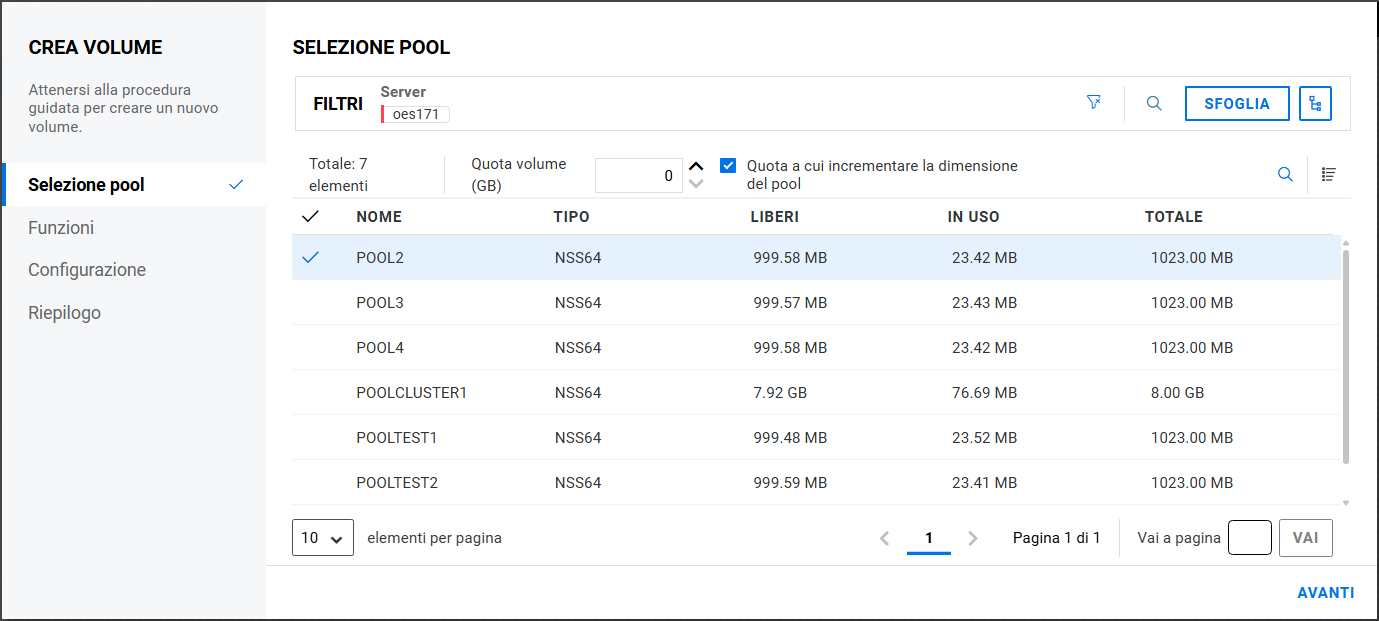Increase volume quota with the up arrow
1379x621 pixels.
697,167
